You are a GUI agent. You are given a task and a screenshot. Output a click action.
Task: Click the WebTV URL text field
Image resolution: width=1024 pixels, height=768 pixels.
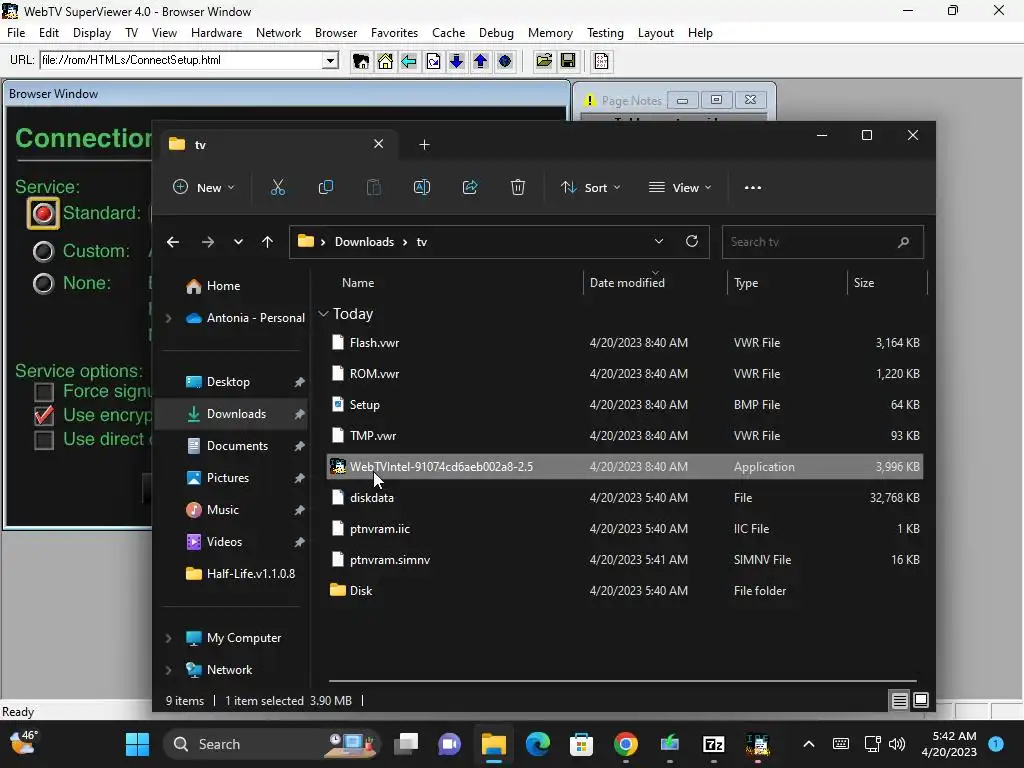point(181,60)
